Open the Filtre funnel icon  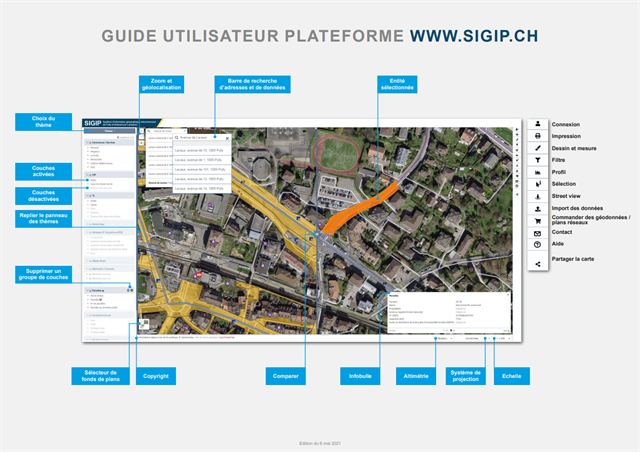tap(538, 160)
